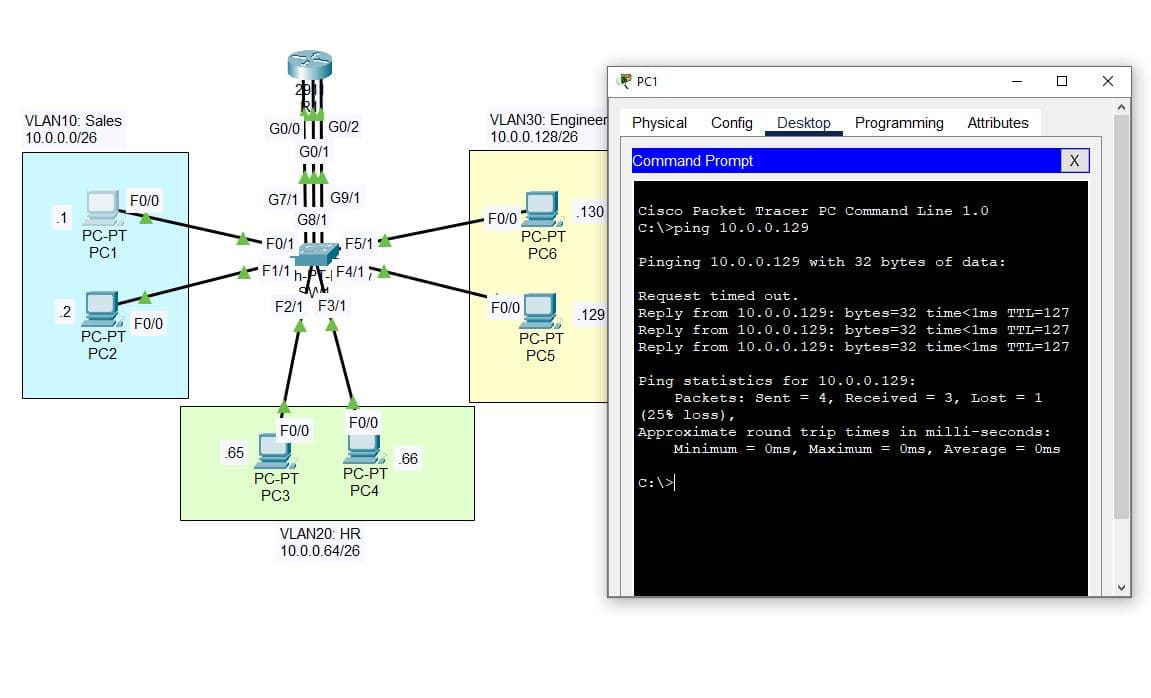Select the central switch icon
This screenshot has height=698, width=1151.
click(314, 258)
